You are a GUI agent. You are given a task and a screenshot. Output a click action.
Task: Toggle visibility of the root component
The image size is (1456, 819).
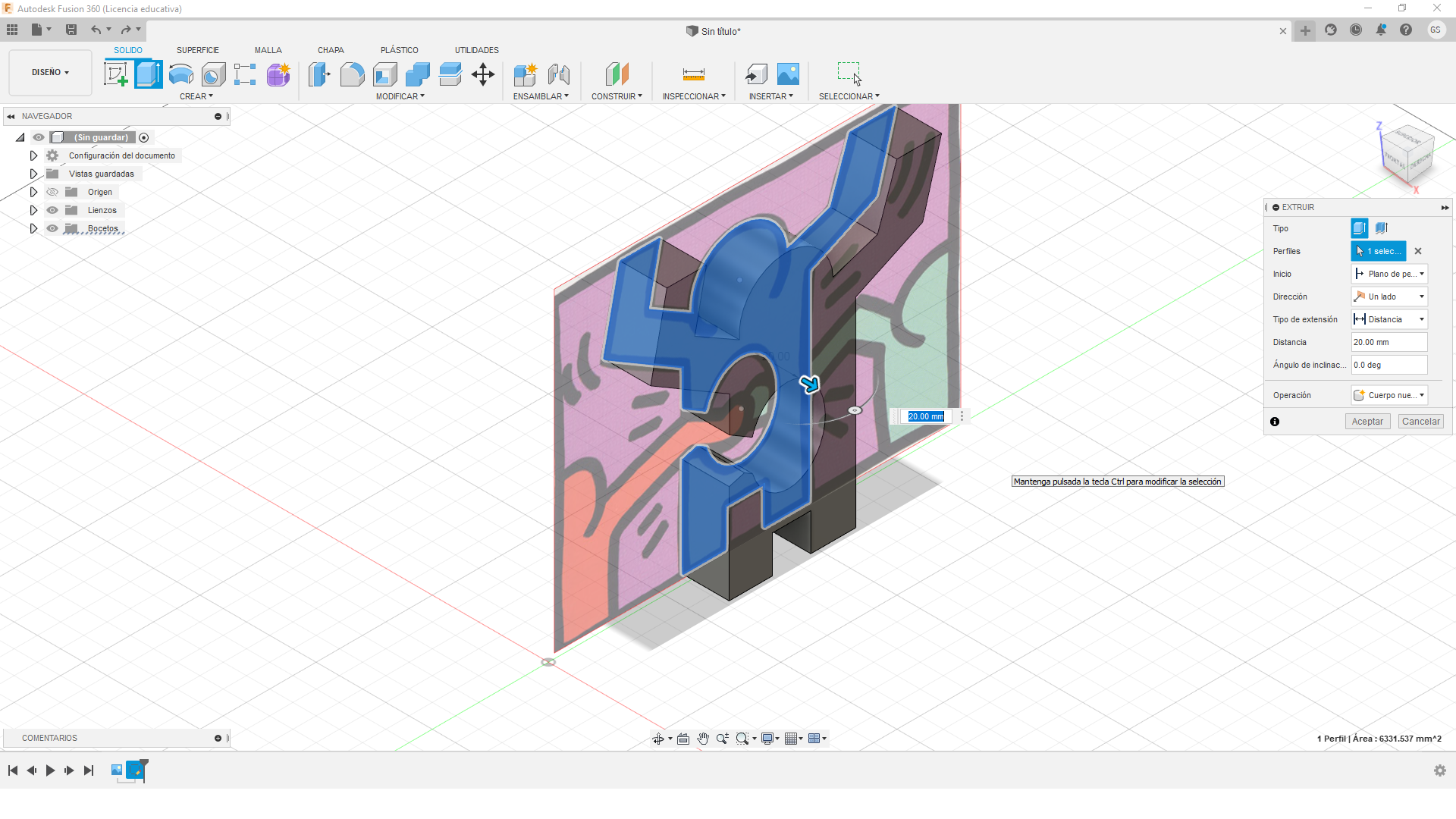pyautogui.click(x=39, y=137)
